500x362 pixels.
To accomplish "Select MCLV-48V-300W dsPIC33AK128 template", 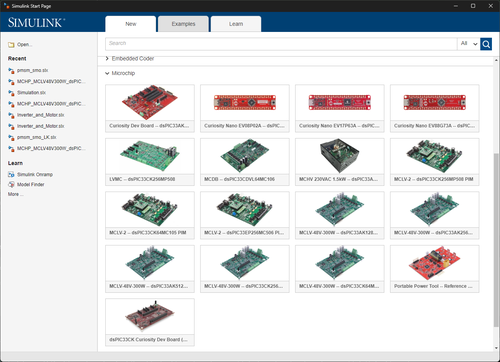I will (x=340, y=215).
